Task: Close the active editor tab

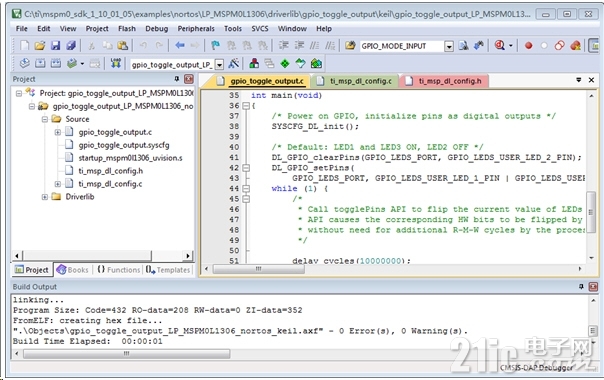Action: tap(591, 80)
